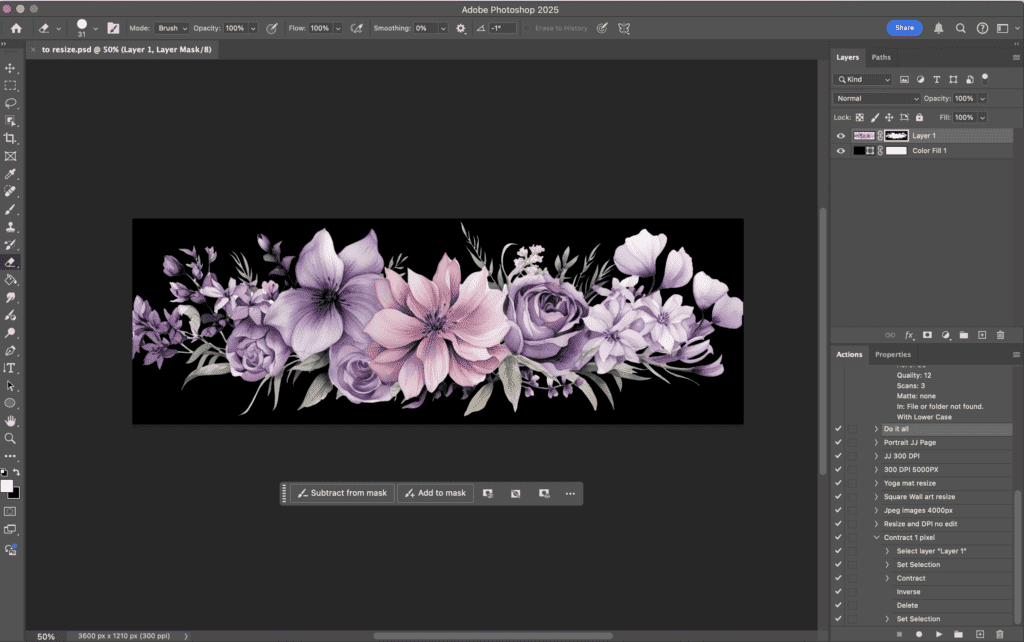Click the Hand tool
The height and width of the screenshot is (642, 1024).
[x=11, y=421]
